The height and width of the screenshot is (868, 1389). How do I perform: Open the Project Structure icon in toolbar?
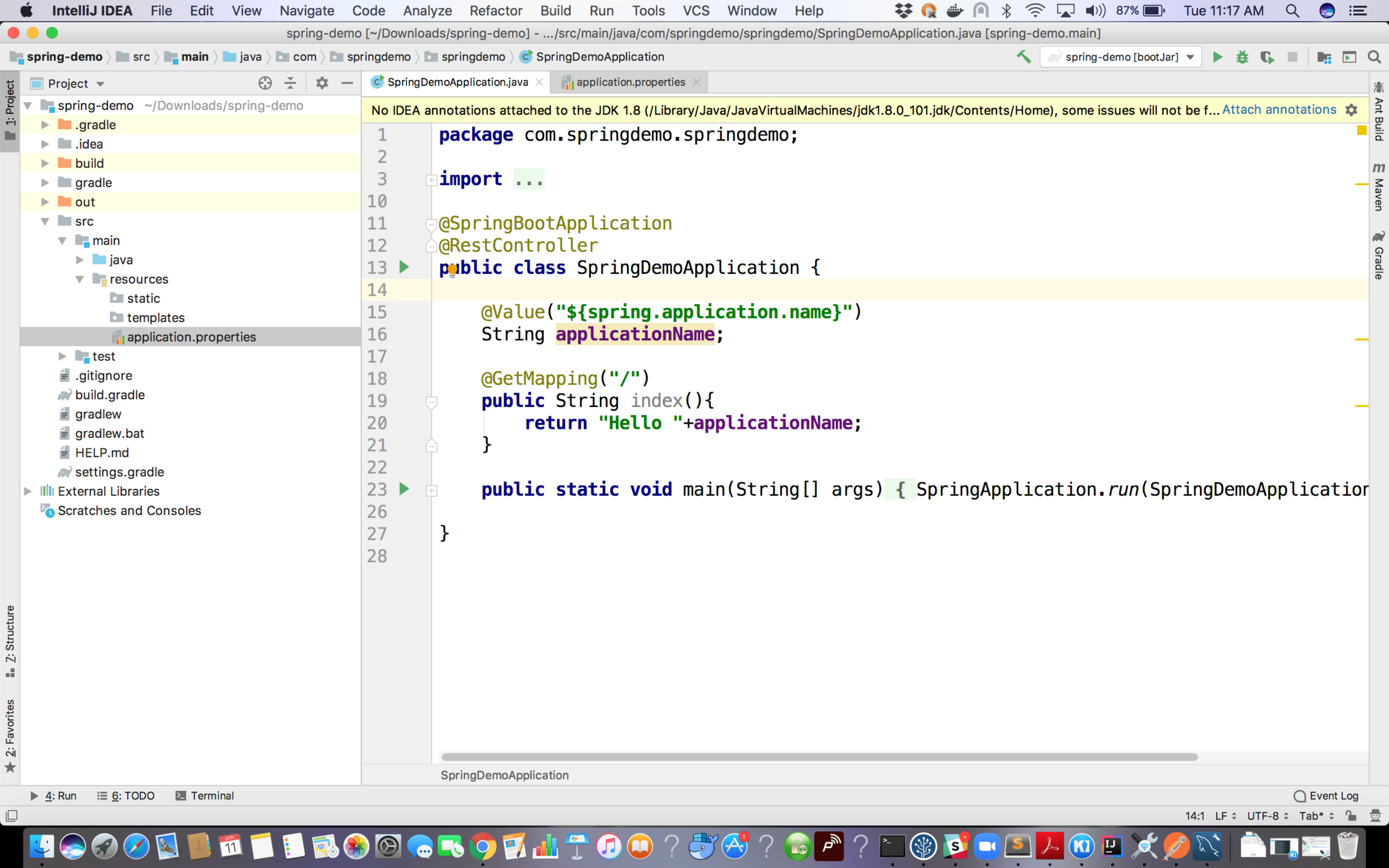coord(1324,57)
